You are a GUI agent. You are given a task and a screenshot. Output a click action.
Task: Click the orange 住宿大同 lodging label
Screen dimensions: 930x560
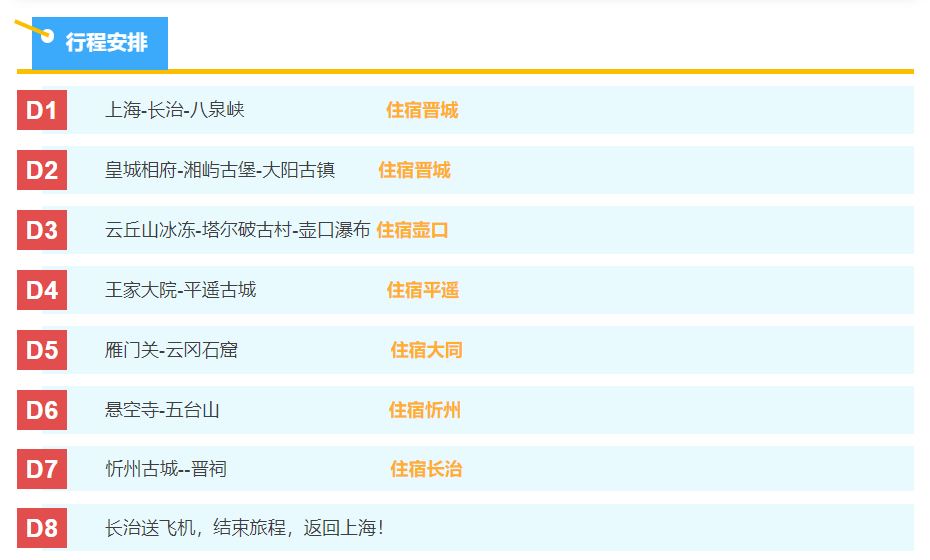click(x=426, y=350)
